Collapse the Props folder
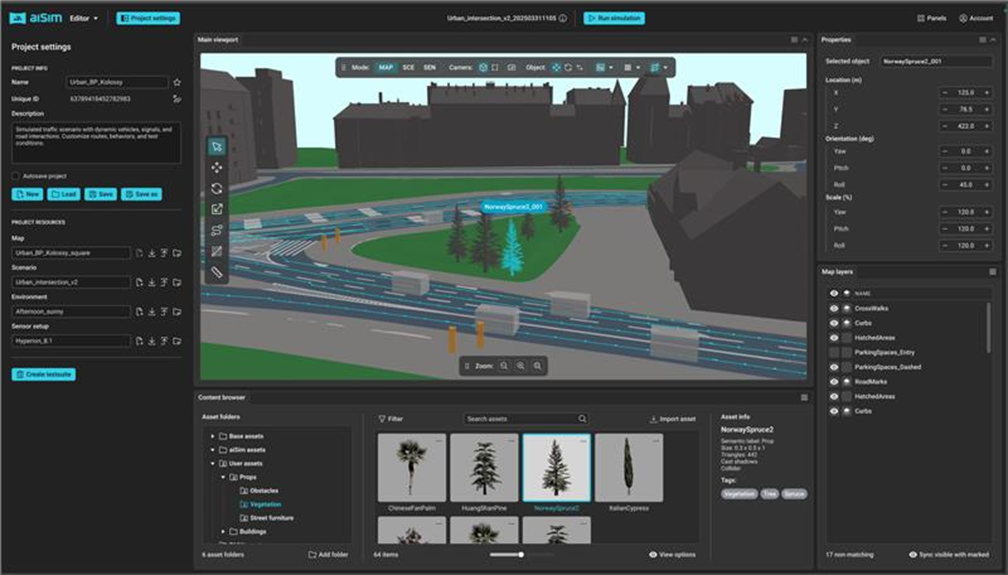Image resolution: width=1008 pixels, height=575 pixels. (223, 477)
